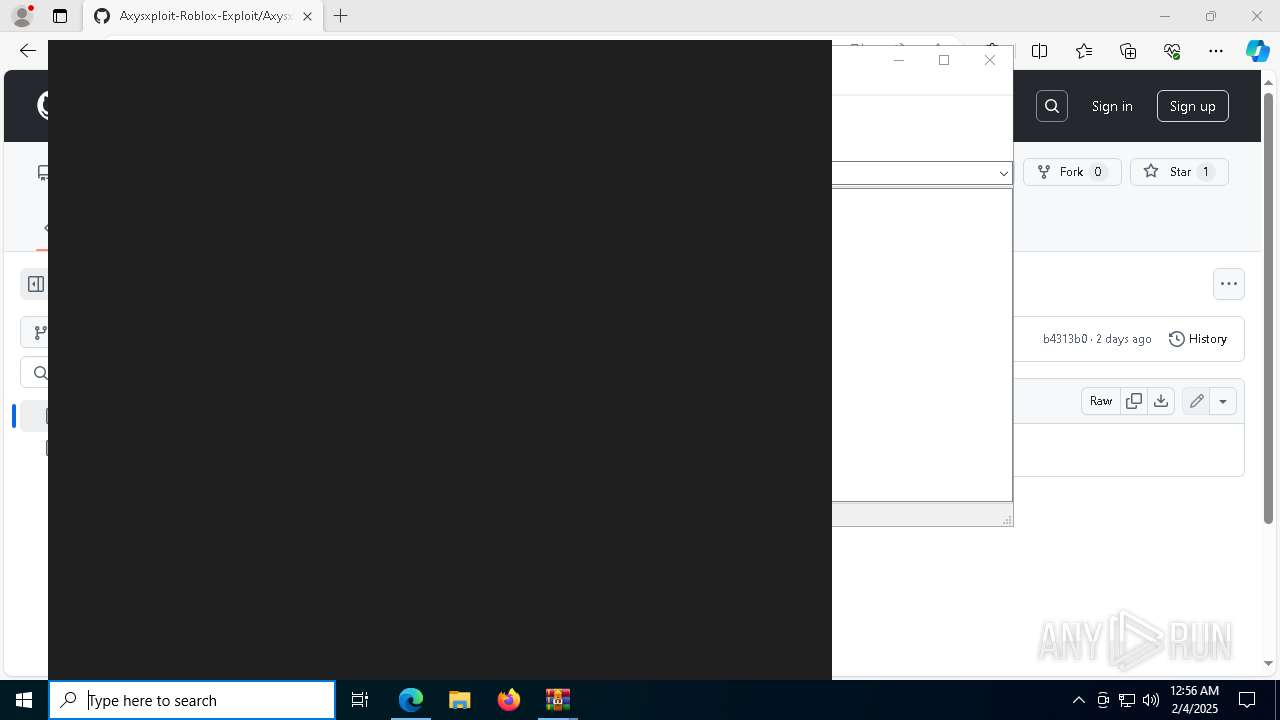Viewport: 1280px width, 720px height.
Task: Click the Sign up button
Action: [1192, 106]
